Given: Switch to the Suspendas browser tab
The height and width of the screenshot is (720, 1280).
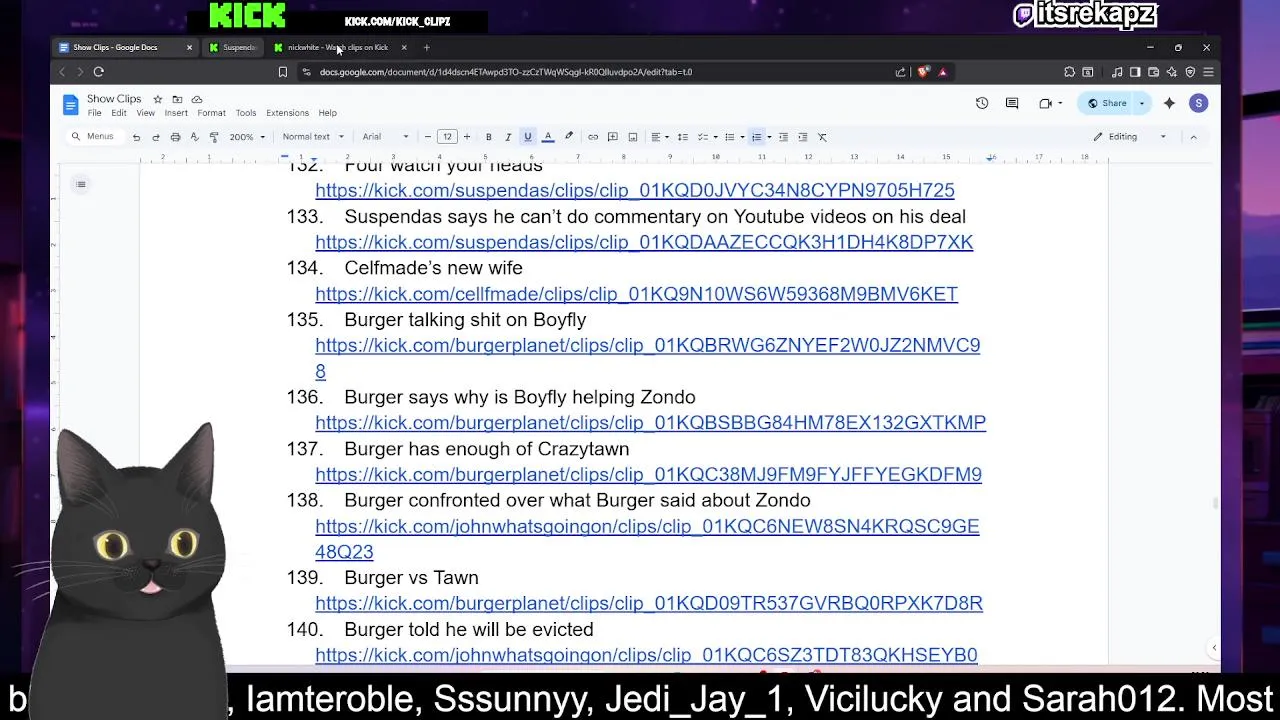Looking at the screenshot, I should click(233, 47).
